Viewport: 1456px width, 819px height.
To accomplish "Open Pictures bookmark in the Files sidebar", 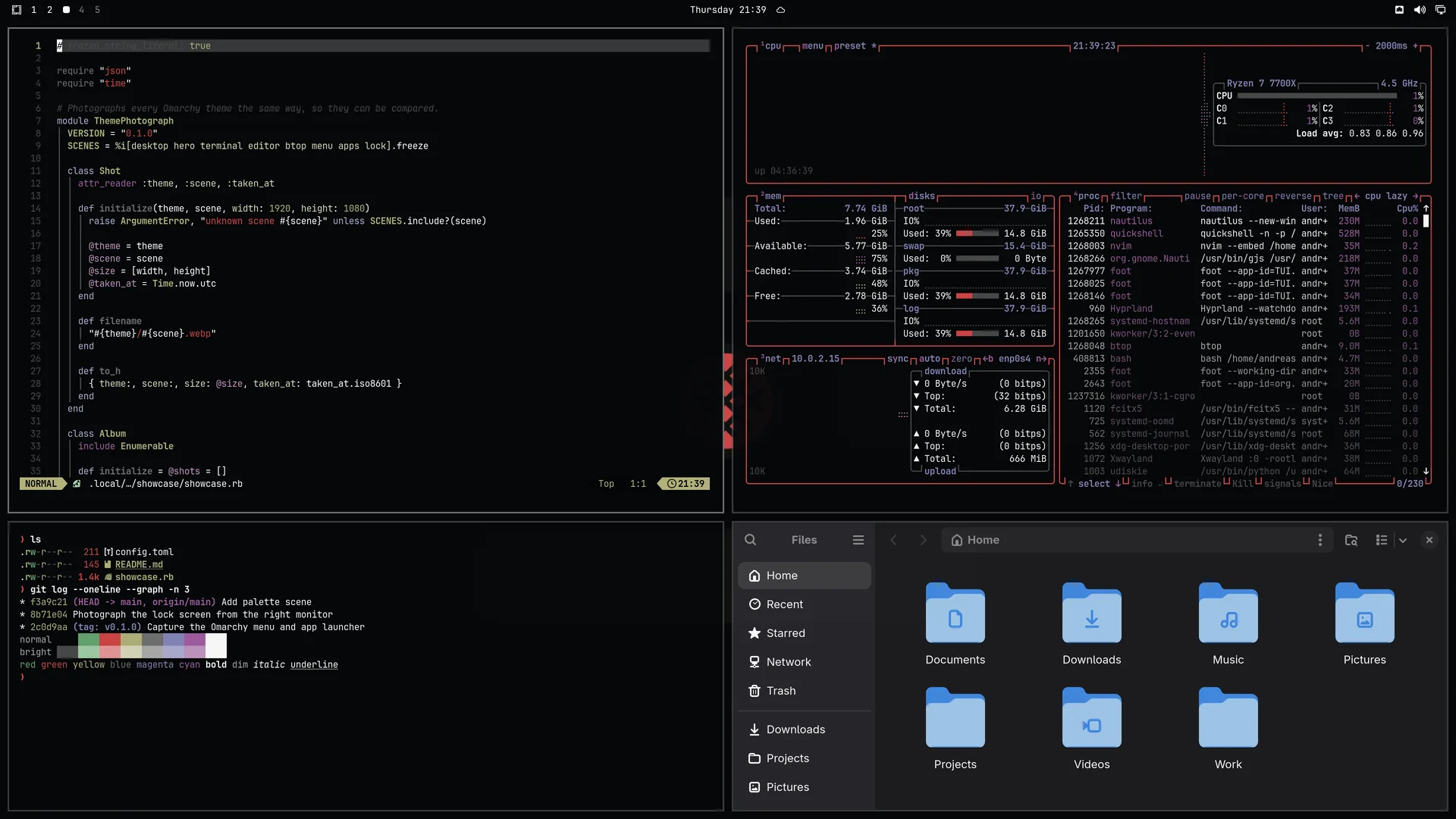I will [x=804, y=787].
